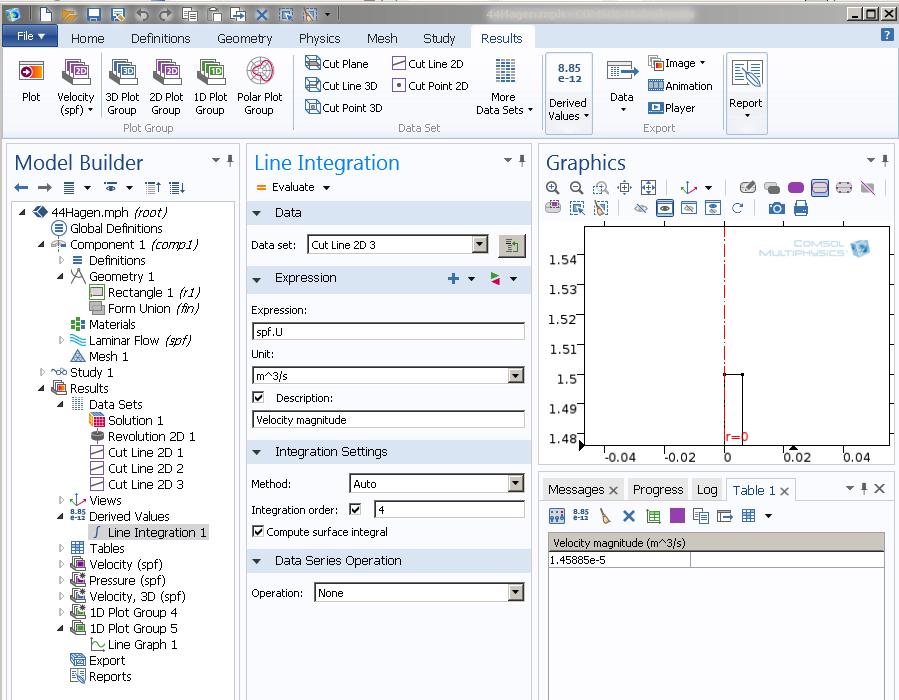This screenshot has height=700, width=899.
Task: Click the Derived Values ribbon button
Action: click(x=568, y=93)
